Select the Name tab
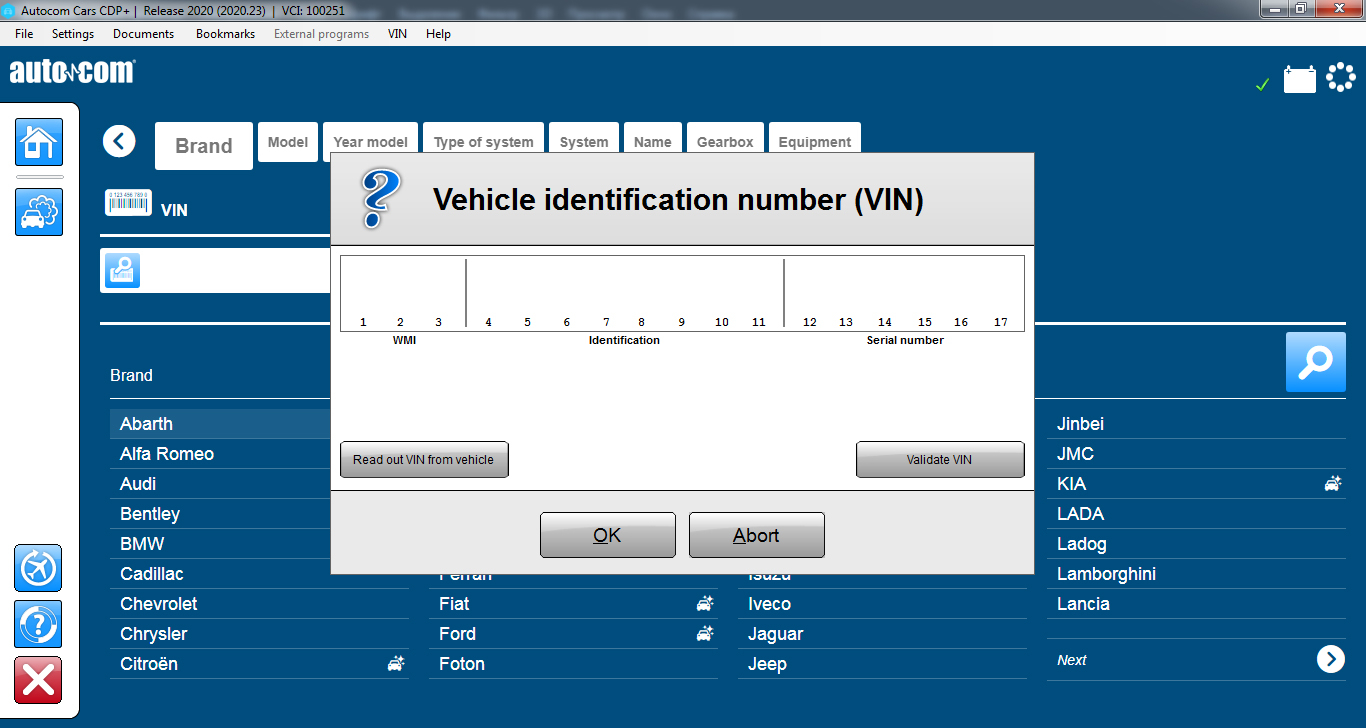Image resolution: width=1366 pixels, height=728 pixels. point(653,139)
